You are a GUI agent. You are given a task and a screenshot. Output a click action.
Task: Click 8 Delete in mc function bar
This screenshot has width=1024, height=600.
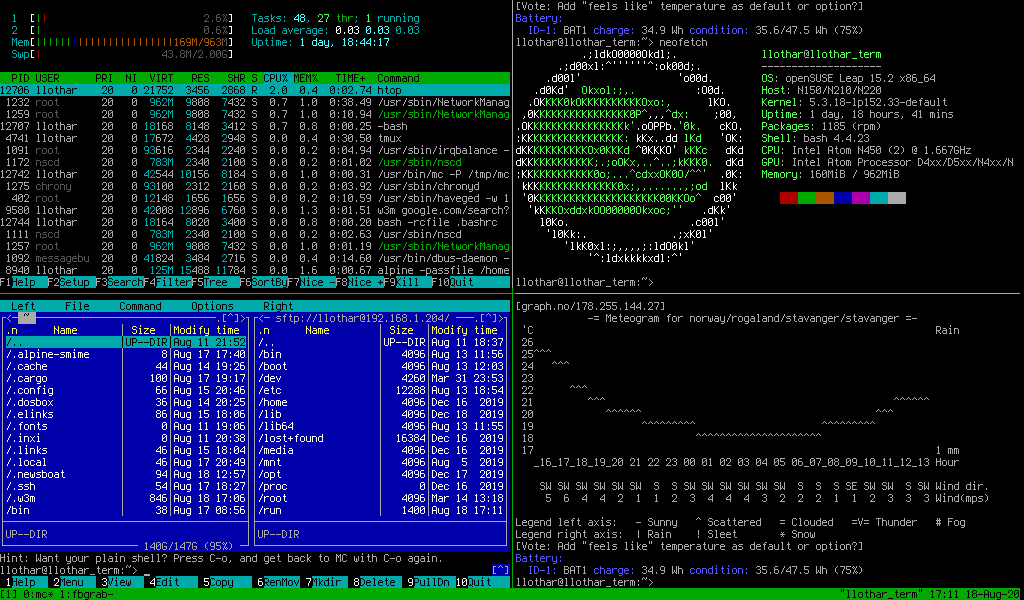coord(377,582)
